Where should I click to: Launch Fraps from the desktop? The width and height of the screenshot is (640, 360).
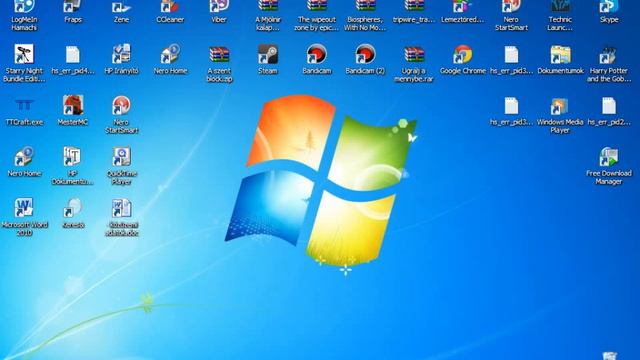73,11
